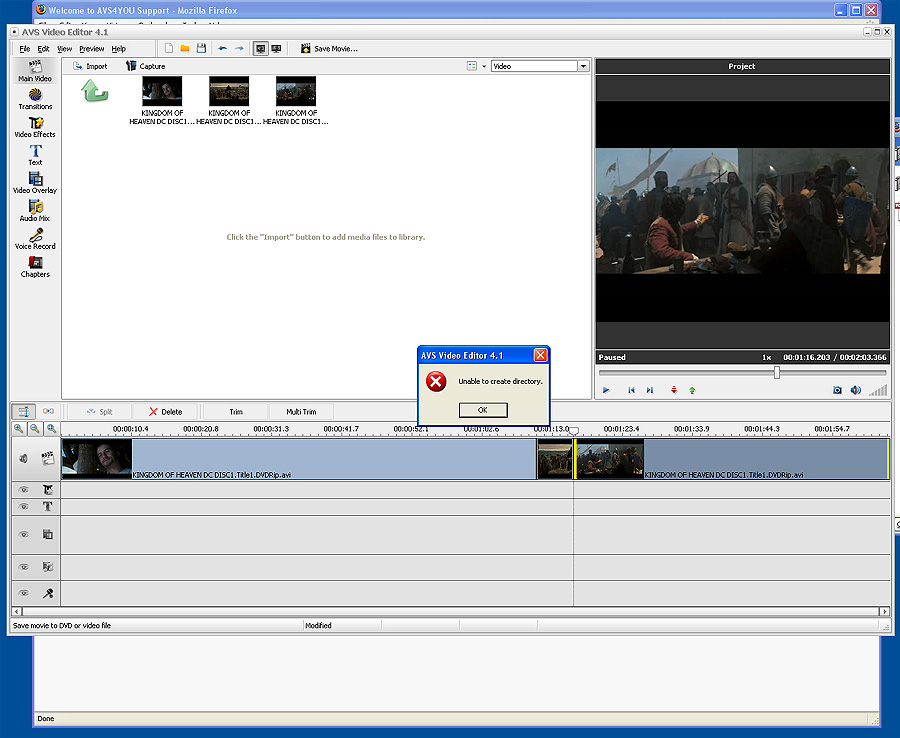Click the timeline playhead marker
900x738 pixels.
(x=573, y=430)
